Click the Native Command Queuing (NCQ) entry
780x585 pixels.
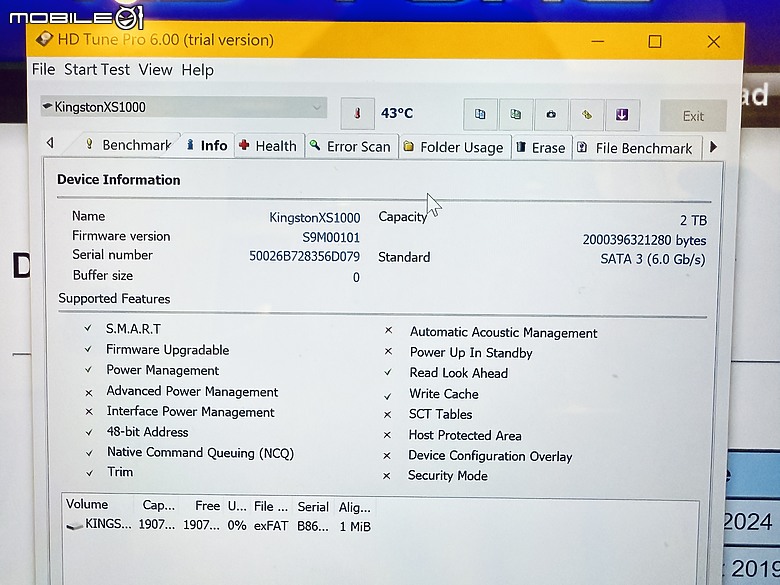pyautogui.click(x=200, y=452)
